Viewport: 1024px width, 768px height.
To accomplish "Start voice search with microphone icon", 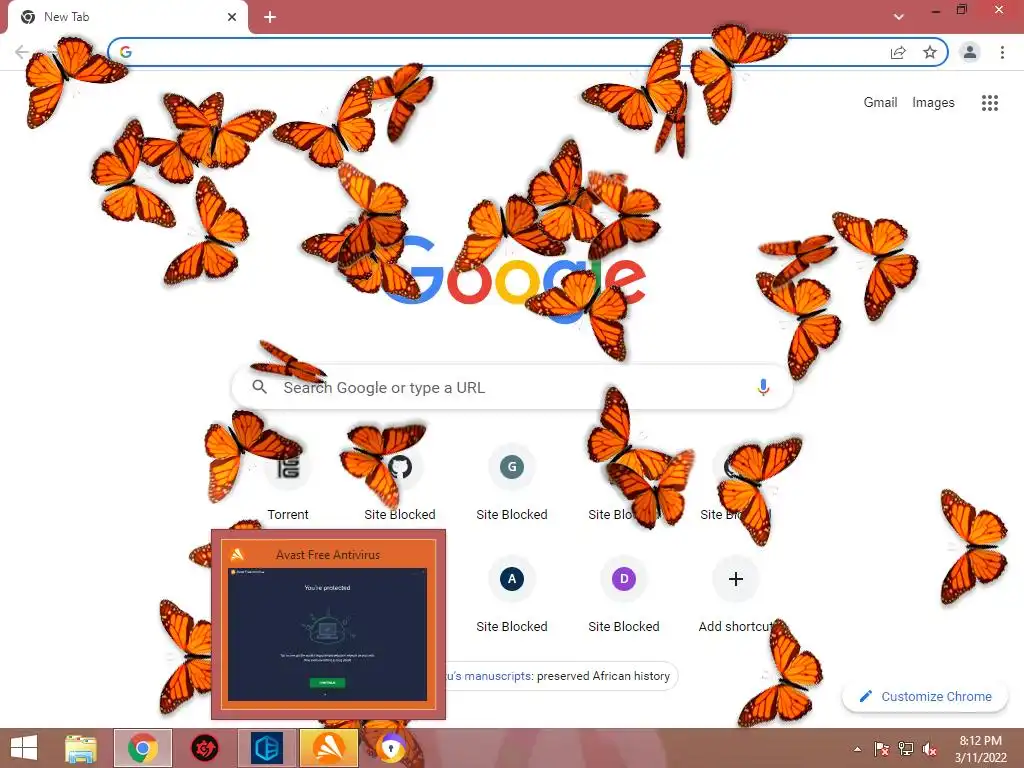I will point(763,387).
